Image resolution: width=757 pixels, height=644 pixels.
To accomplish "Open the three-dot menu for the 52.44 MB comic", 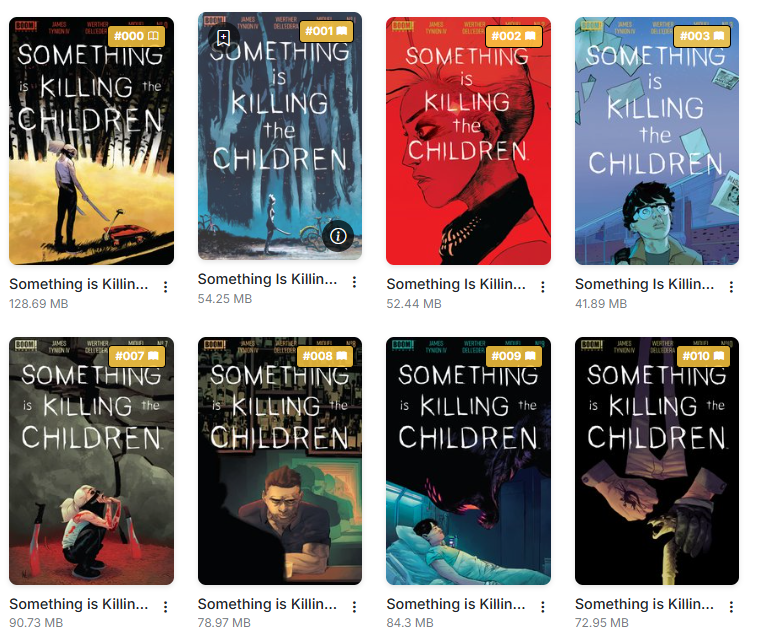I will coord(543,287).
